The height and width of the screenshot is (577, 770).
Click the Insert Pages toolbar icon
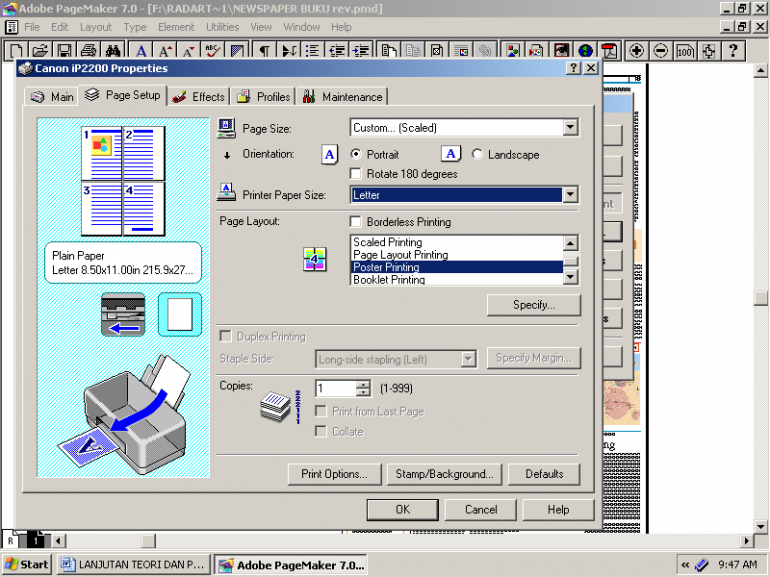(389, 51)
